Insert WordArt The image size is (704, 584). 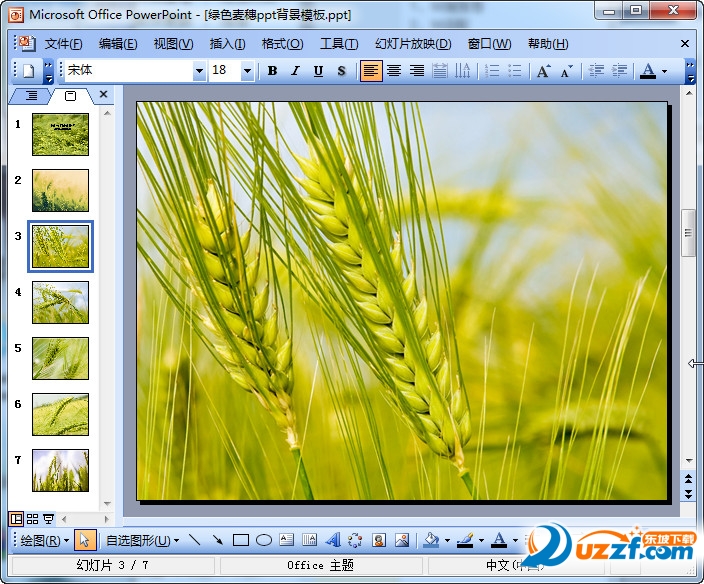333,540
